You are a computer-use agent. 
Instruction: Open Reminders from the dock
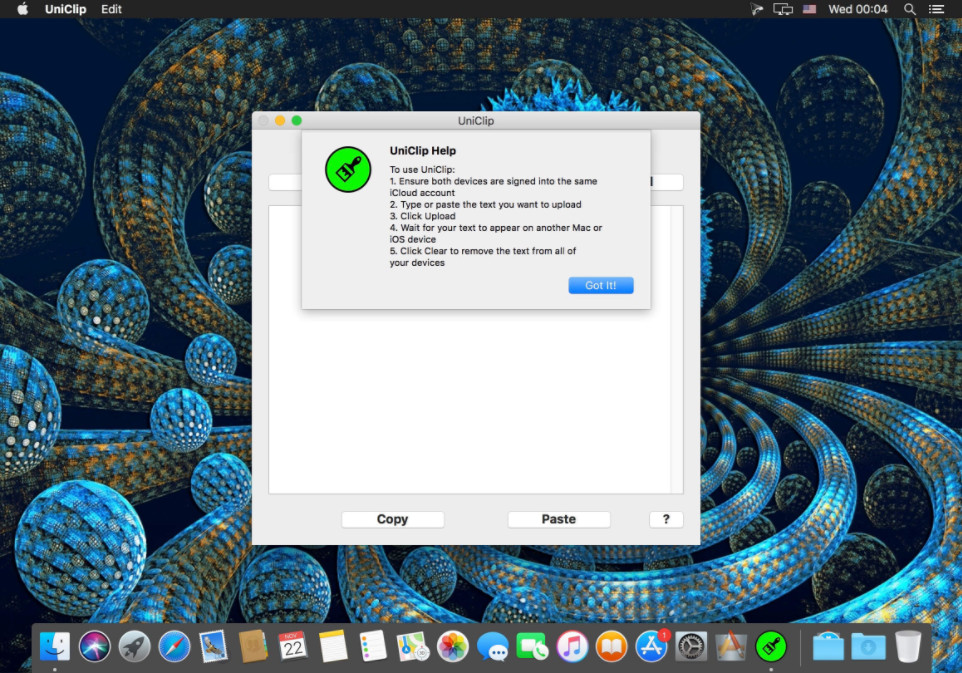pyautogui.click(x=373, y=647)
